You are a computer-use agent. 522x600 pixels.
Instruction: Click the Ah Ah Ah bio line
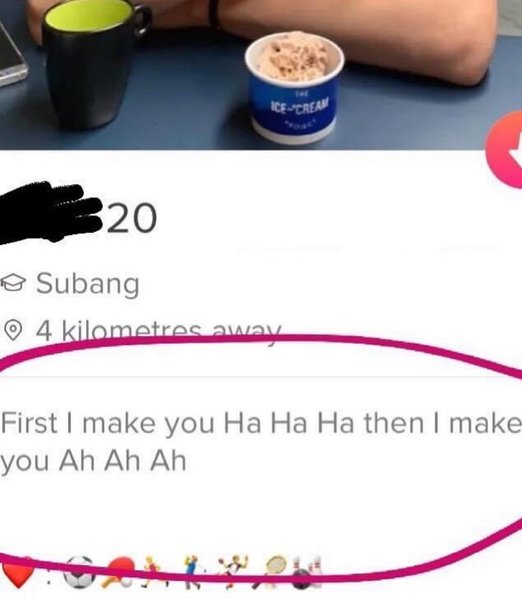click(93, 461)
